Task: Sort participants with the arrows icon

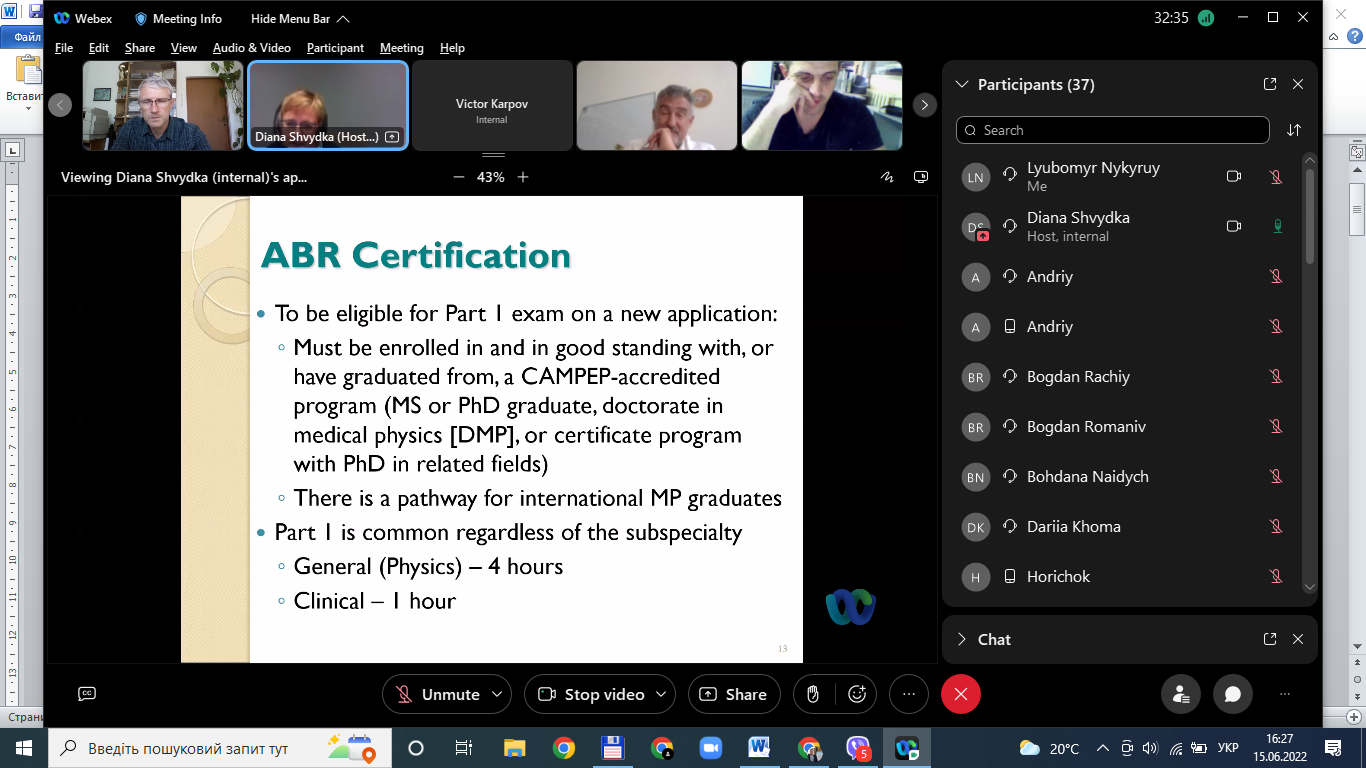Action: [1294, 130]
